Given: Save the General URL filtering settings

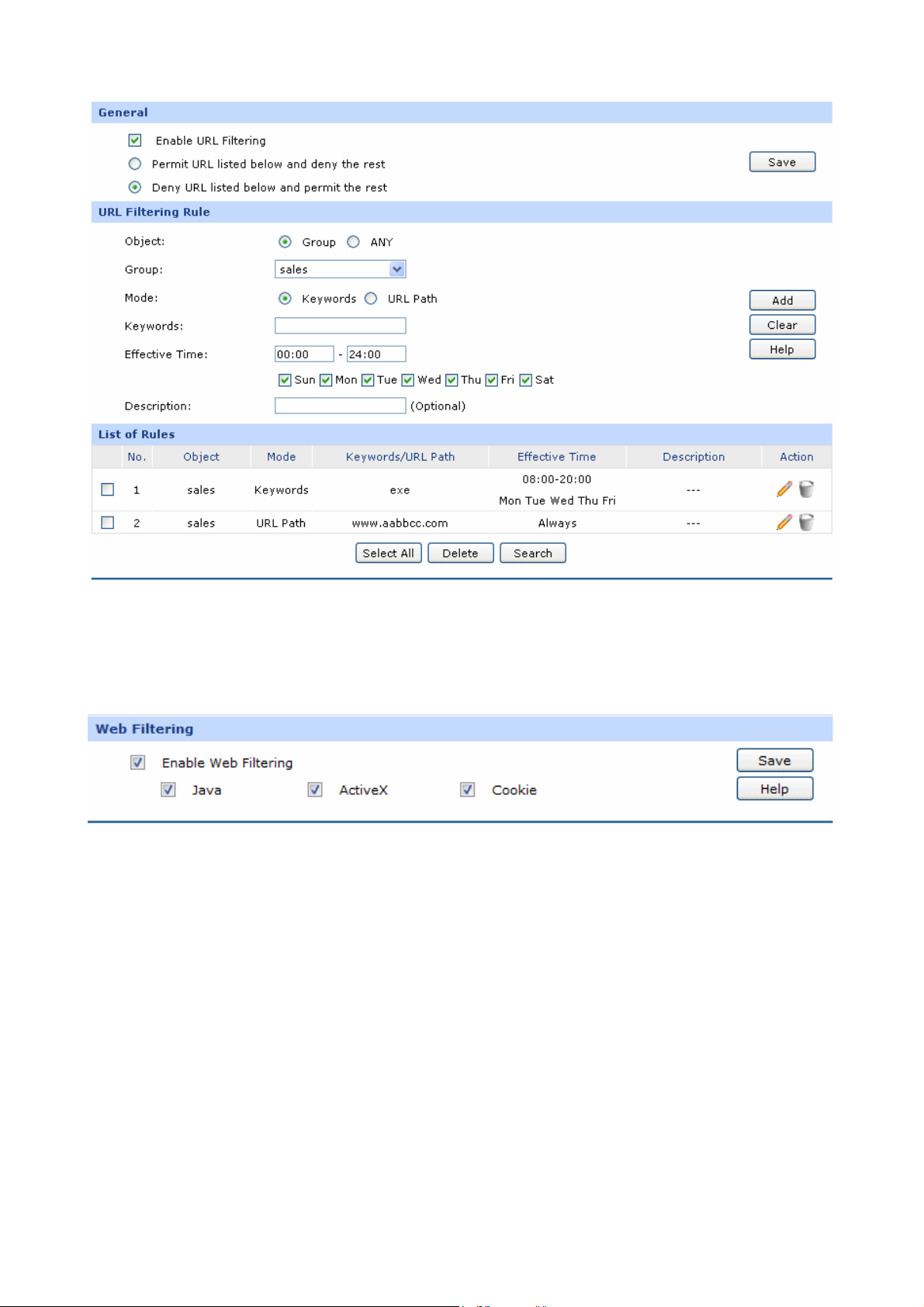Looking at the screenshot, I should 782,162.
